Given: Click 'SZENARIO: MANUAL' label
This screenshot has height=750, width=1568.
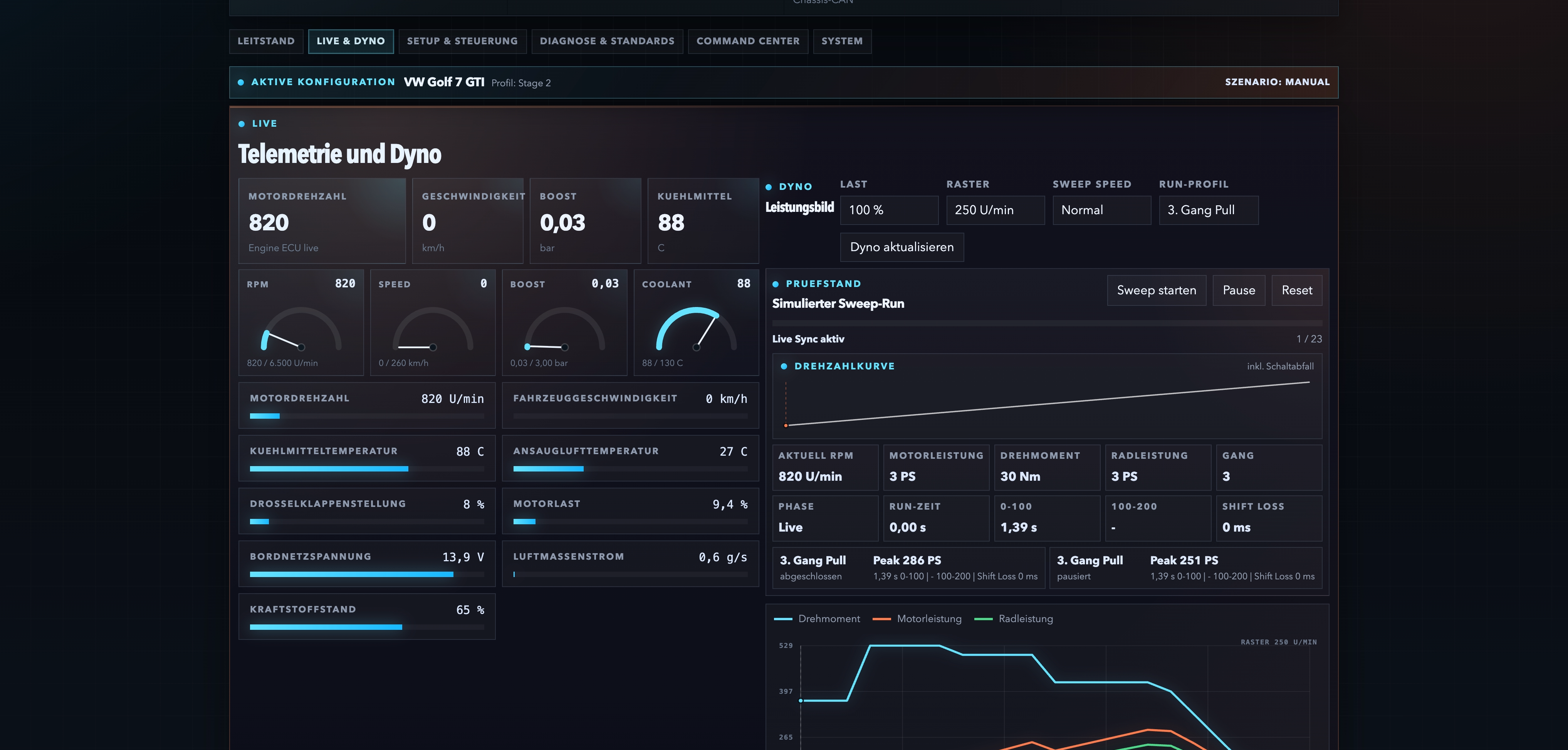Looking at the screenshot, I should click(x=1277, y=82).
